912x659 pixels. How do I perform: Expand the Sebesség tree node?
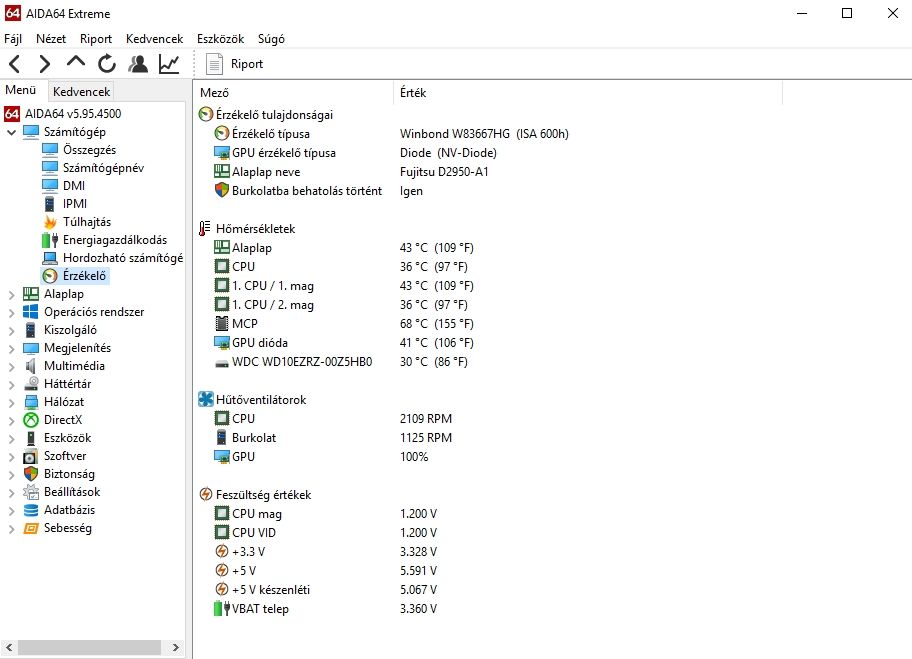pos(11,529)
